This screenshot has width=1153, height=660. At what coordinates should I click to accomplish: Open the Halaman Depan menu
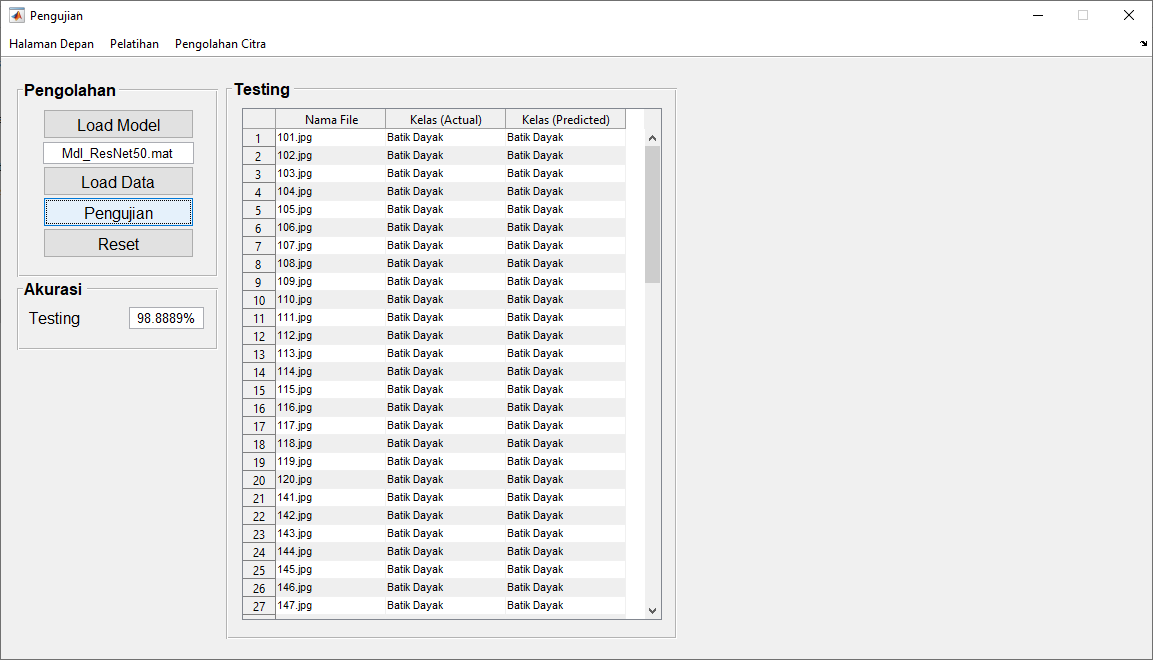tap(51, 44)
